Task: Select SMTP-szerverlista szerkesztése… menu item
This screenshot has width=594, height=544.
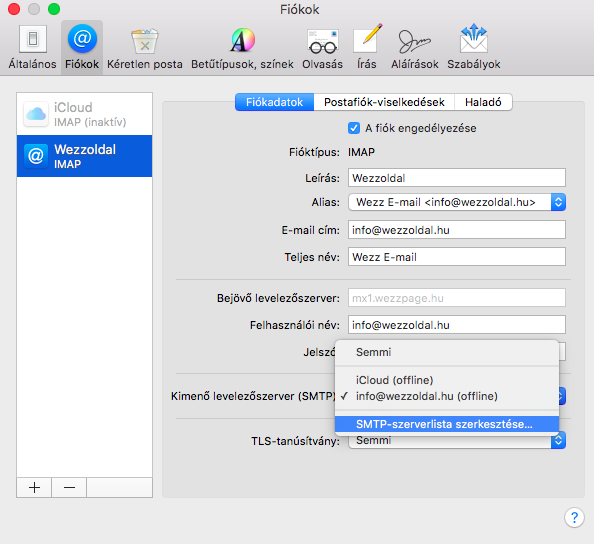Action: coord(447,424)
